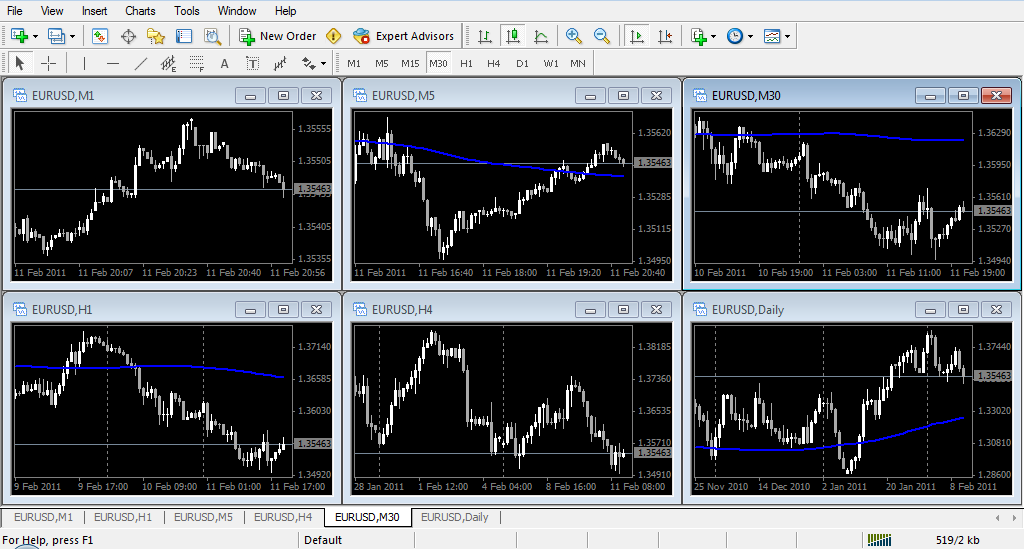Expand the Templates dropdown arrow

point(787,36)
